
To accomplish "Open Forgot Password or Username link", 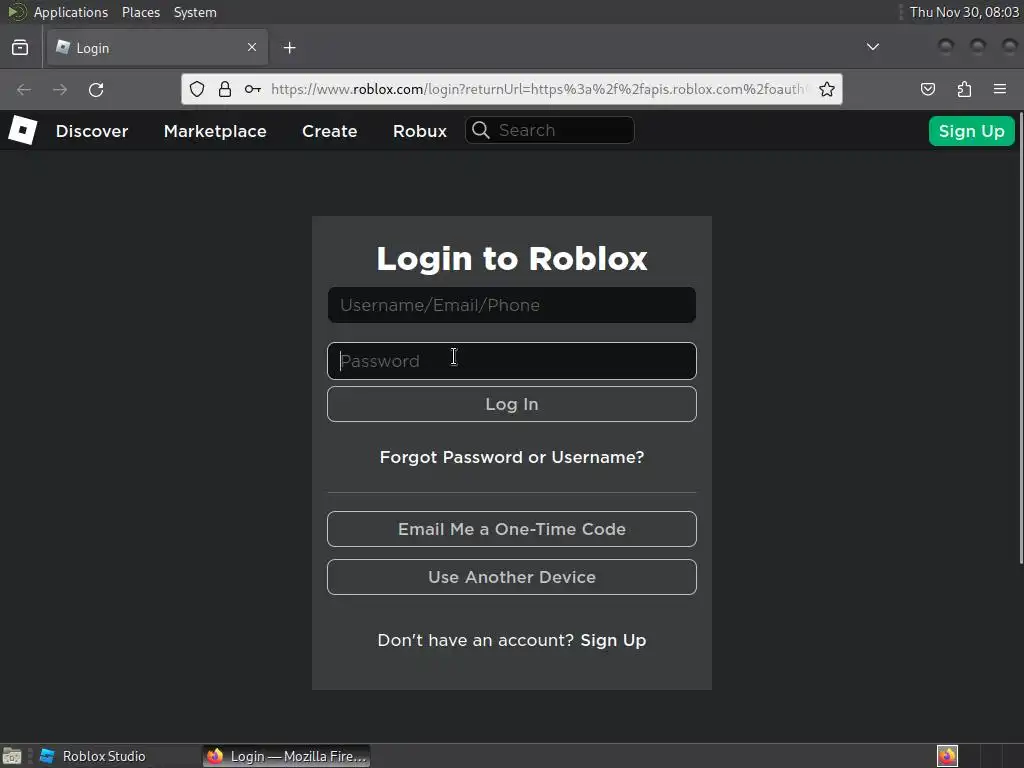I will click(512, 457).
